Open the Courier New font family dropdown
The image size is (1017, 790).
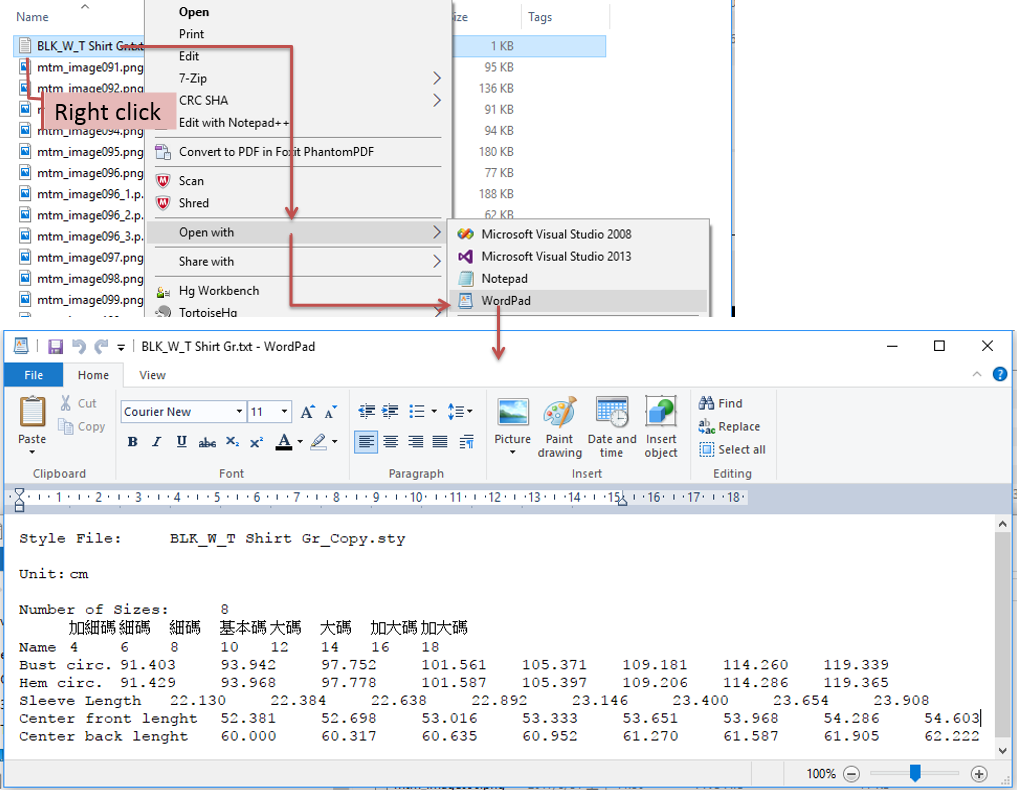pos(239,412)
